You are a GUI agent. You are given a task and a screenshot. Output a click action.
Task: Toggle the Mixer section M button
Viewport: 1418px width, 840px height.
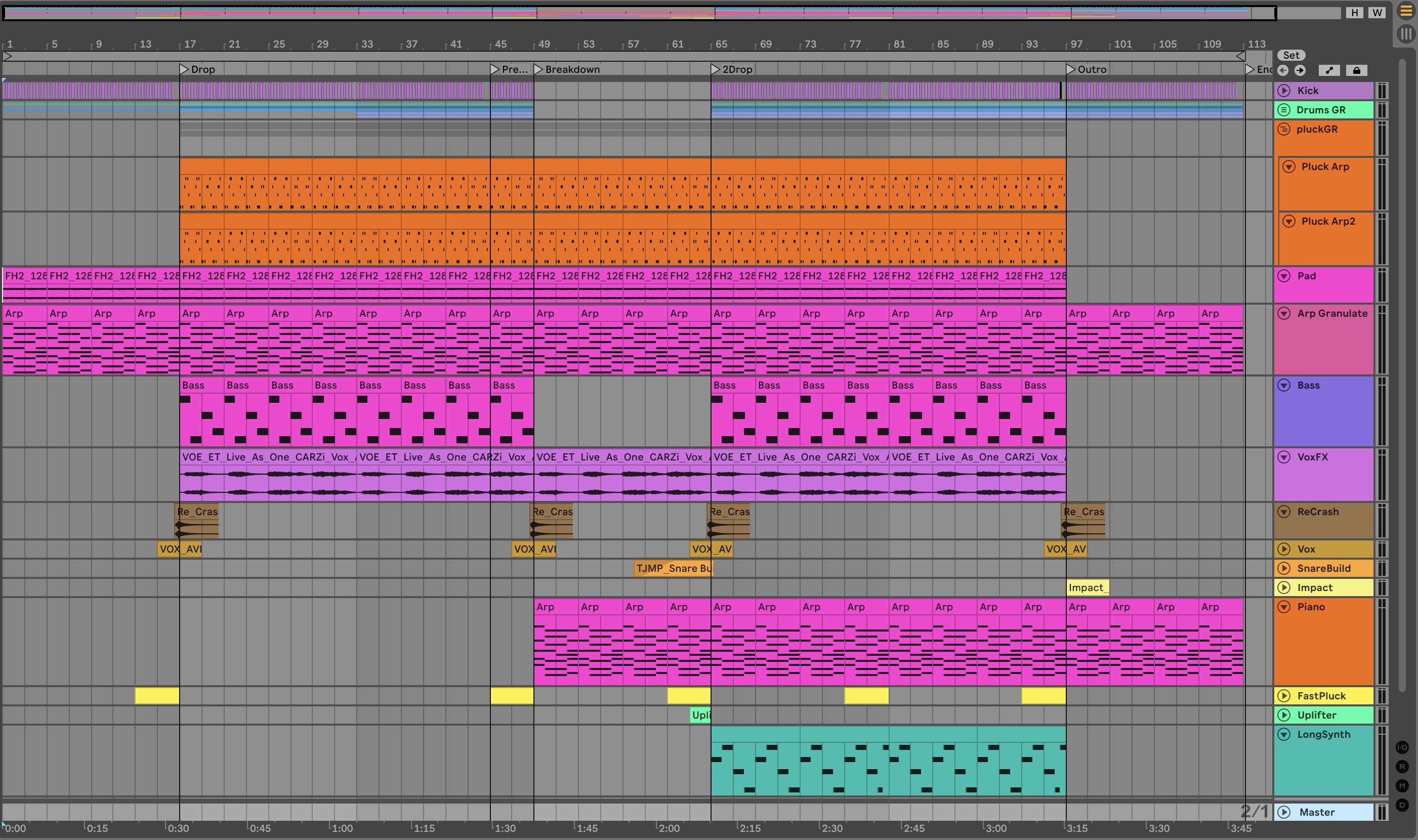[x=1402, y=786]
